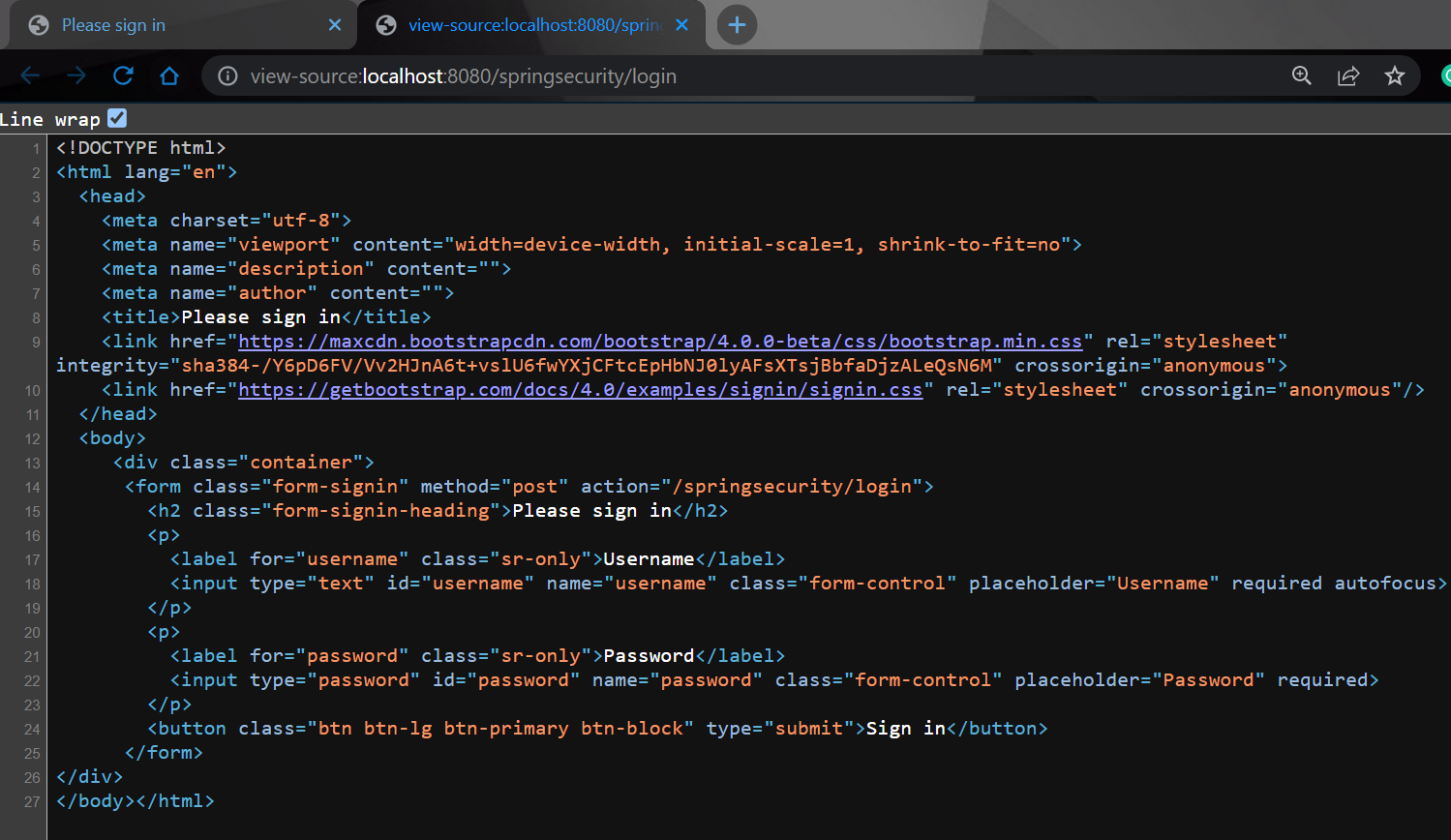This screenshot has width=1451, height=840.
Task: Reload the view-source page
Action: point(123,75)
